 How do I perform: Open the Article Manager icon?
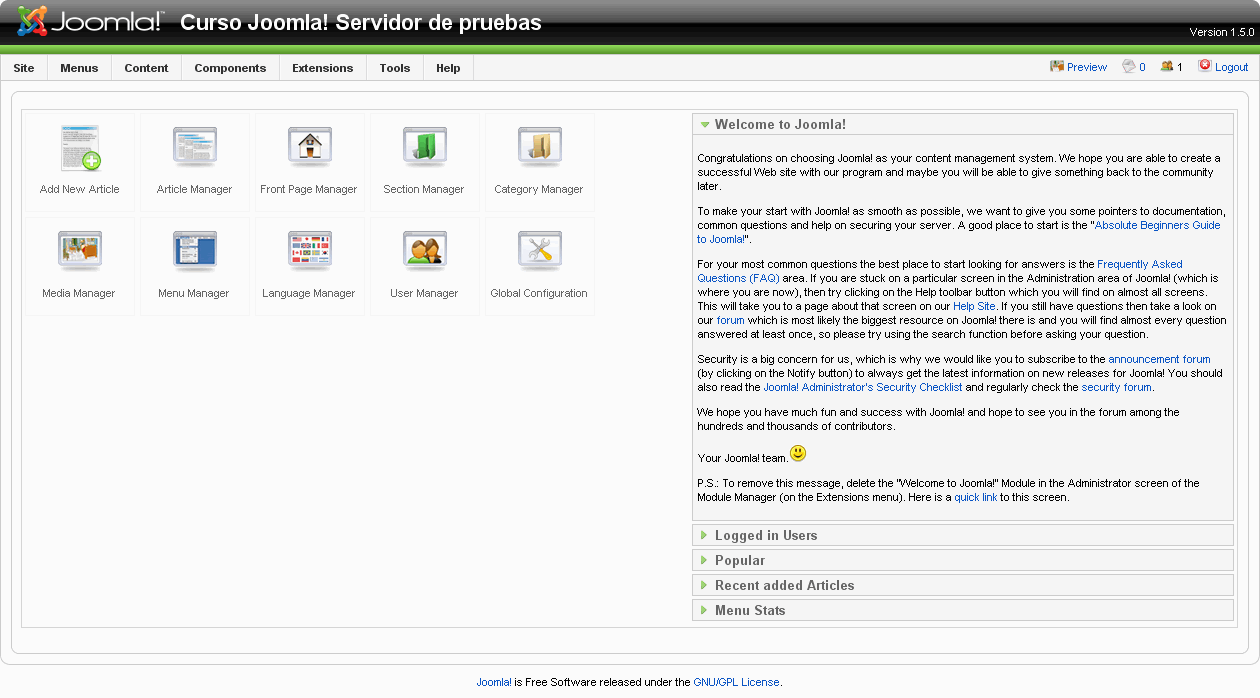click(x=194, y=149)
